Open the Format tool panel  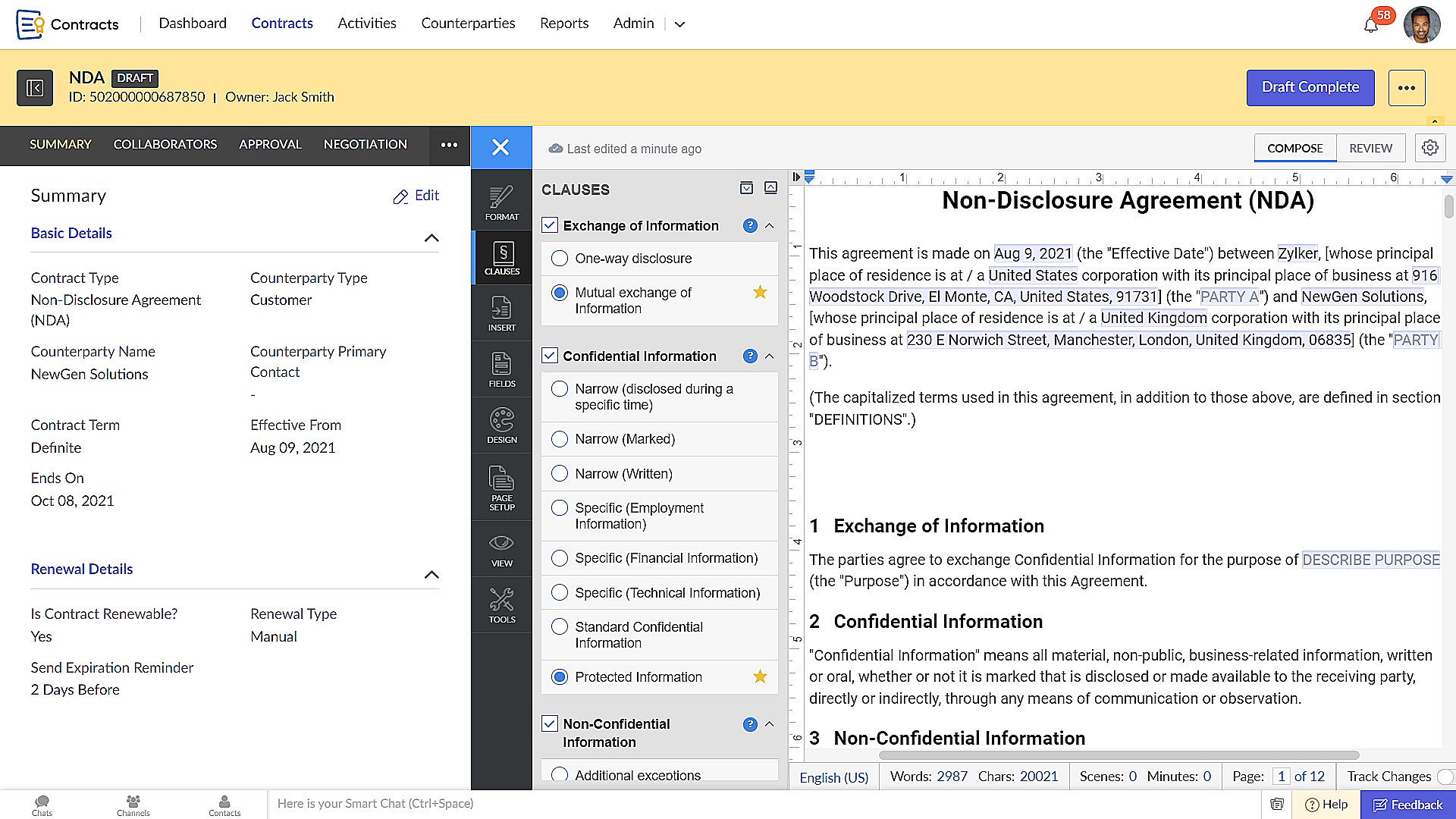coord(501,202)
